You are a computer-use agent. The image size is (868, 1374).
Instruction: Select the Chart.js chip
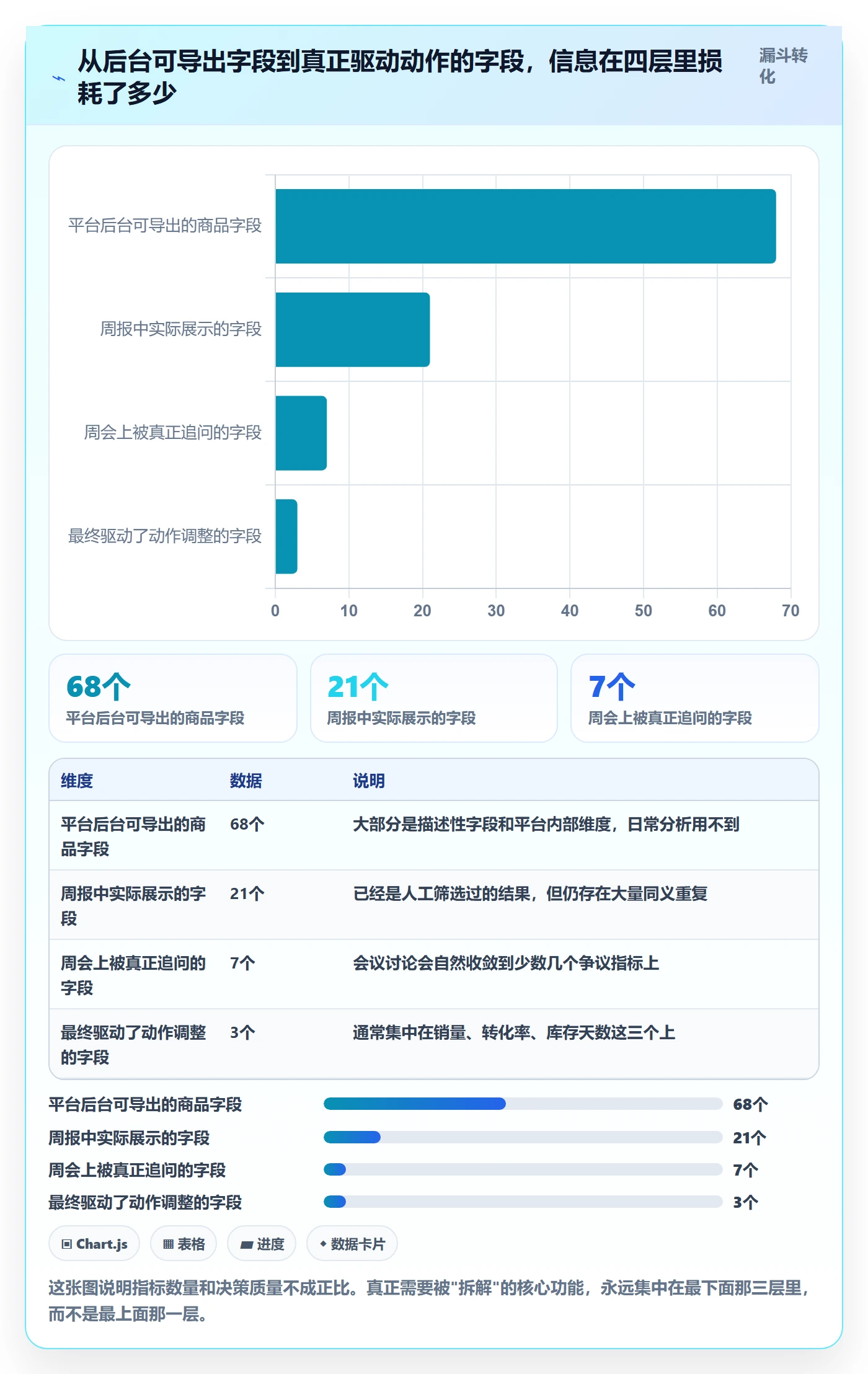[94, 1243]
